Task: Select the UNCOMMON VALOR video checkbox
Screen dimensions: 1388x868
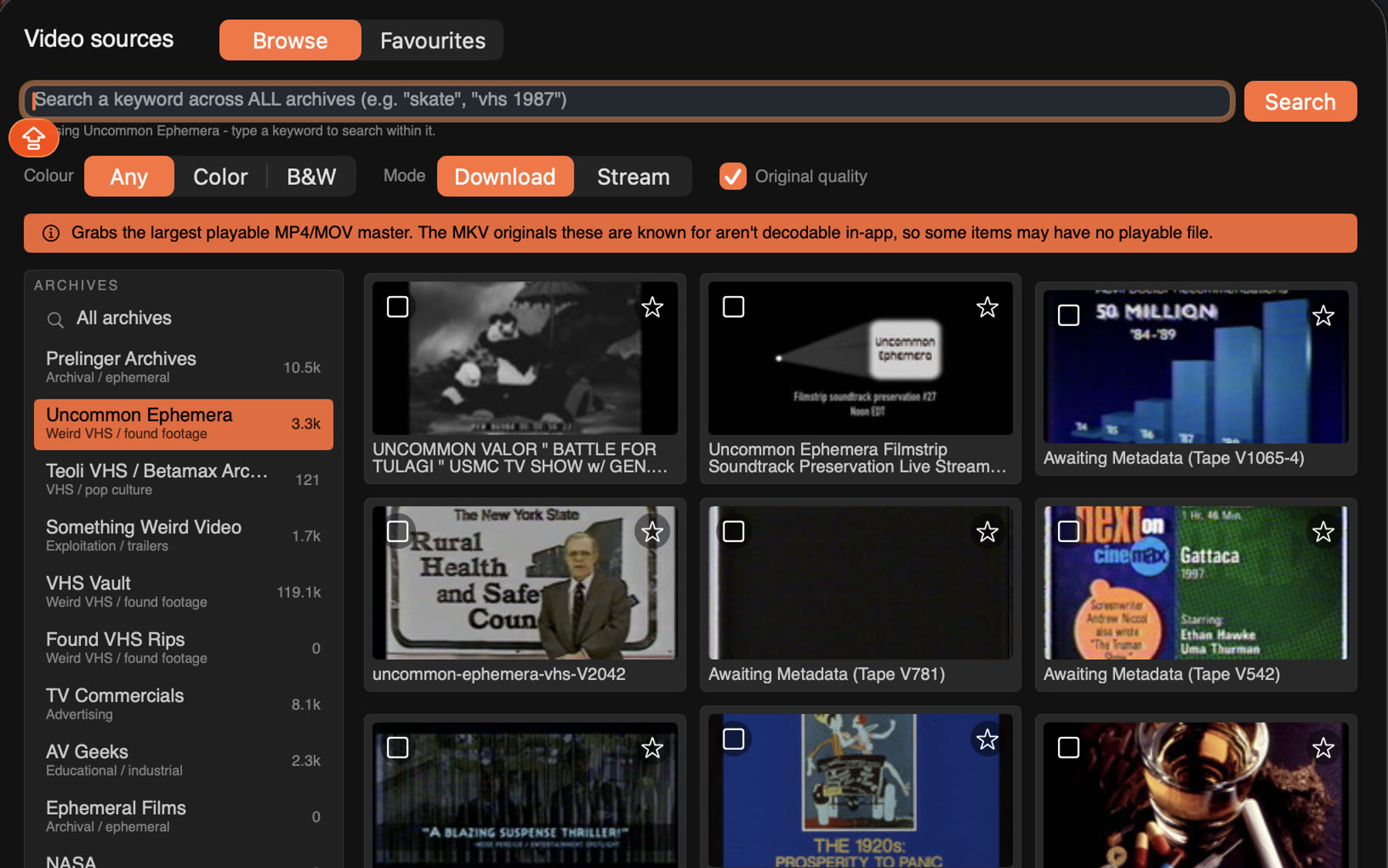Action: (x=397, y=307)
